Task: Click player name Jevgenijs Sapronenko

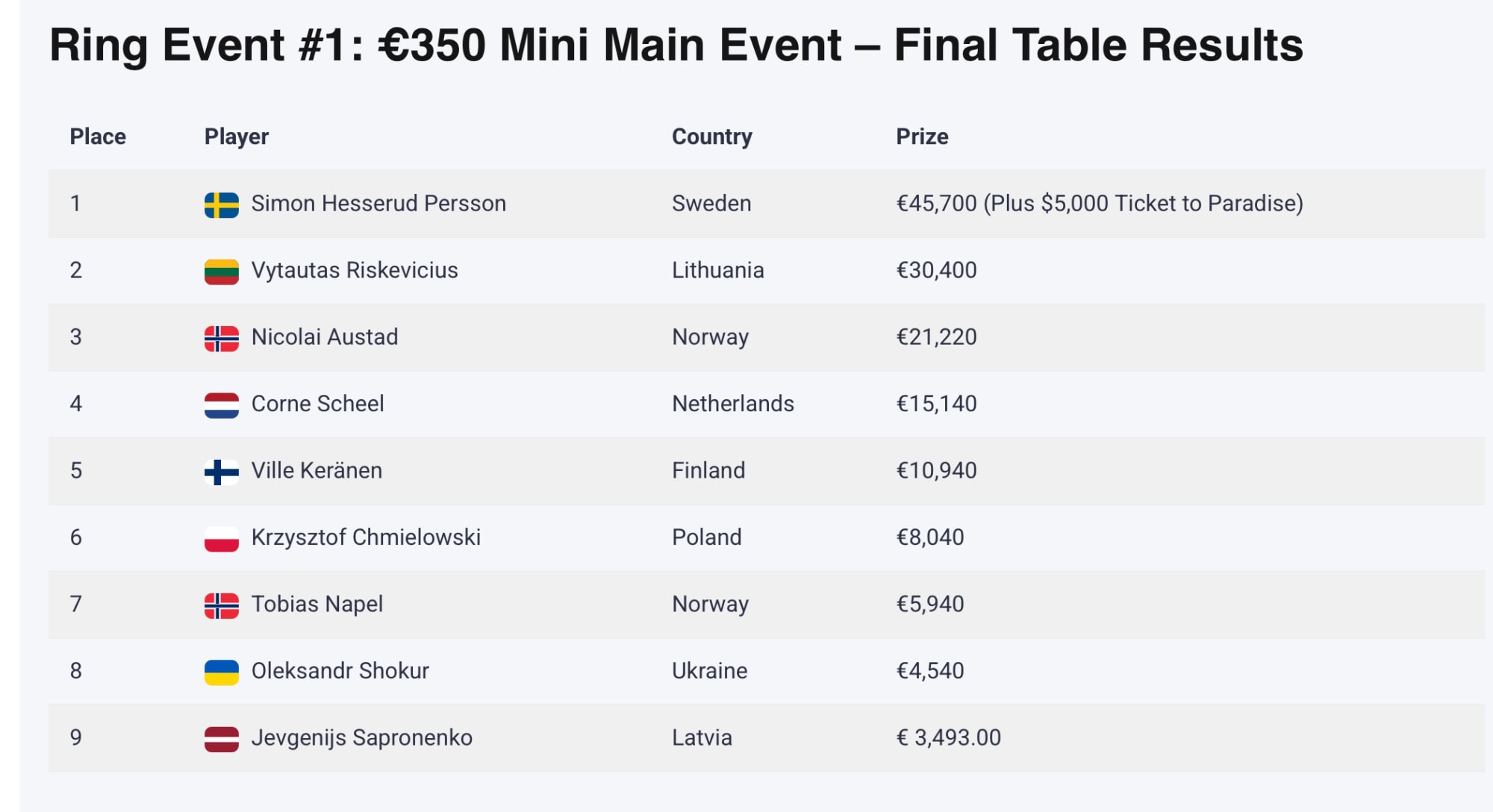Action: pos(362,737)
